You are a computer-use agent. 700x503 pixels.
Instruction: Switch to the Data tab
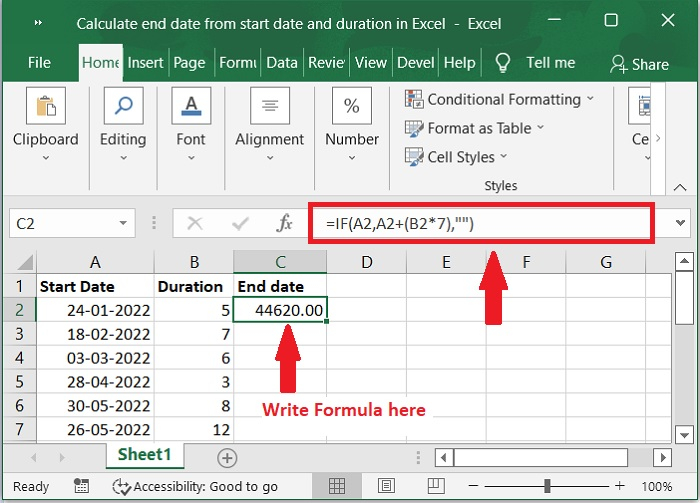(x=282, y=63)
